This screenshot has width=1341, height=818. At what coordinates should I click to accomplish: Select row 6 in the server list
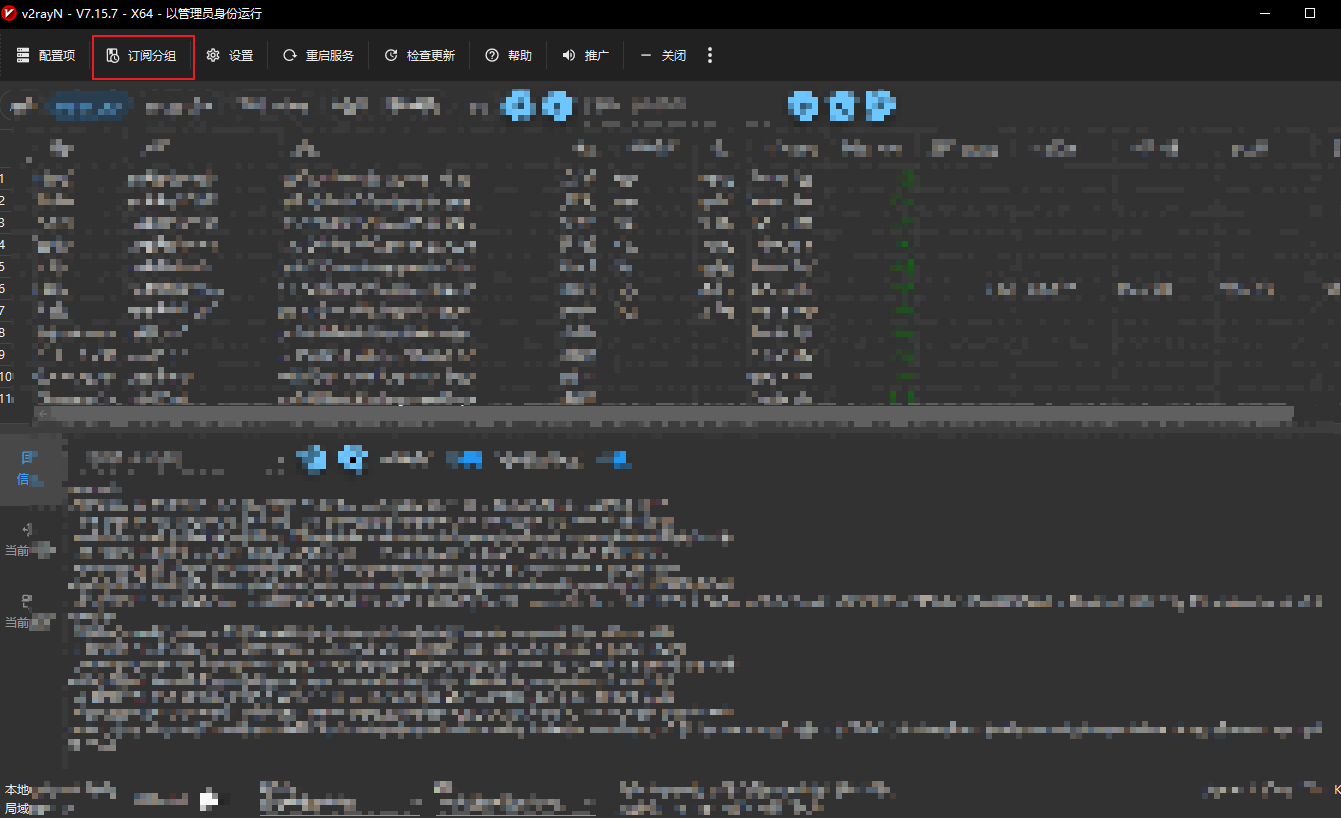[x=300, y=288]
